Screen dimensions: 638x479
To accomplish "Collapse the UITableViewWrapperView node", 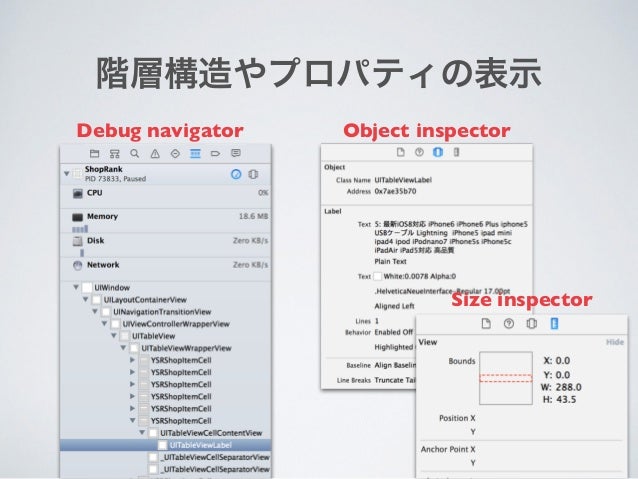I will (123, 348).
